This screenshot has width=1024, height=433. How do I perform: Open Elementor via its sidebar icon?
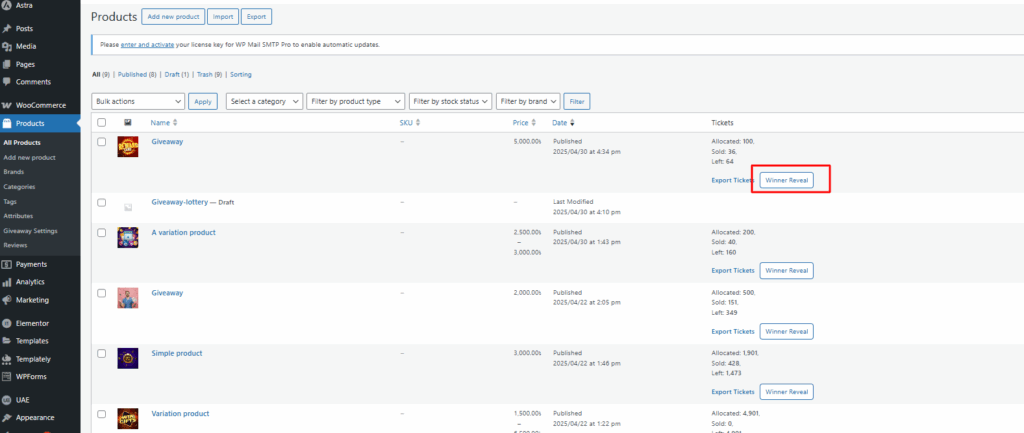[7, 323]
